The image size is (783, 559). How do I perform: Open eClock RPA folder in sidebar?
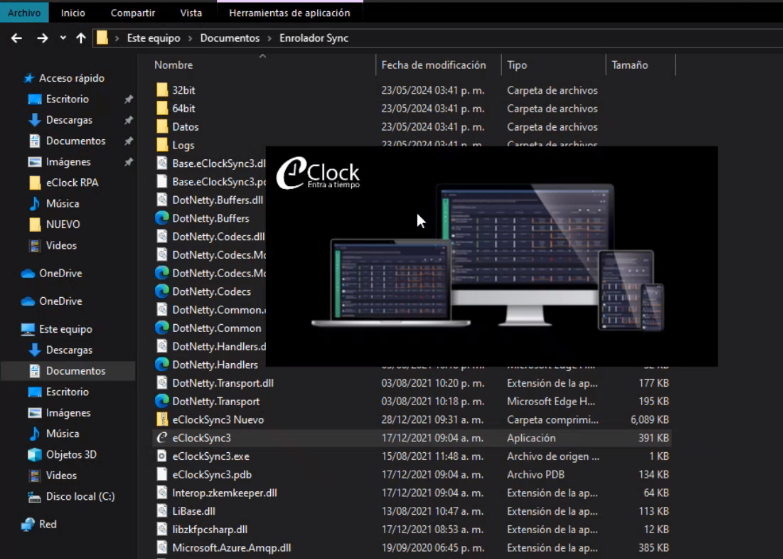[x=72, y=183]
